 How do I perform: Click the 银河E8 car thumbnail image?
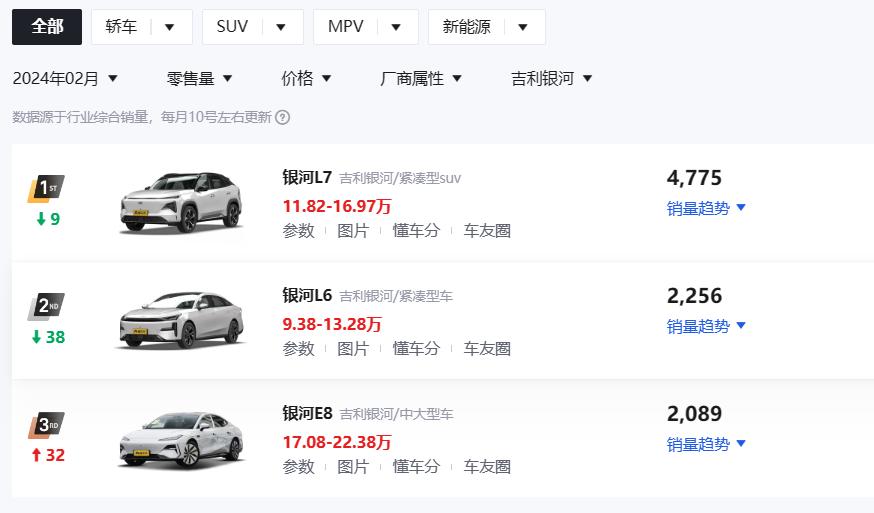[x=181, y=439]
